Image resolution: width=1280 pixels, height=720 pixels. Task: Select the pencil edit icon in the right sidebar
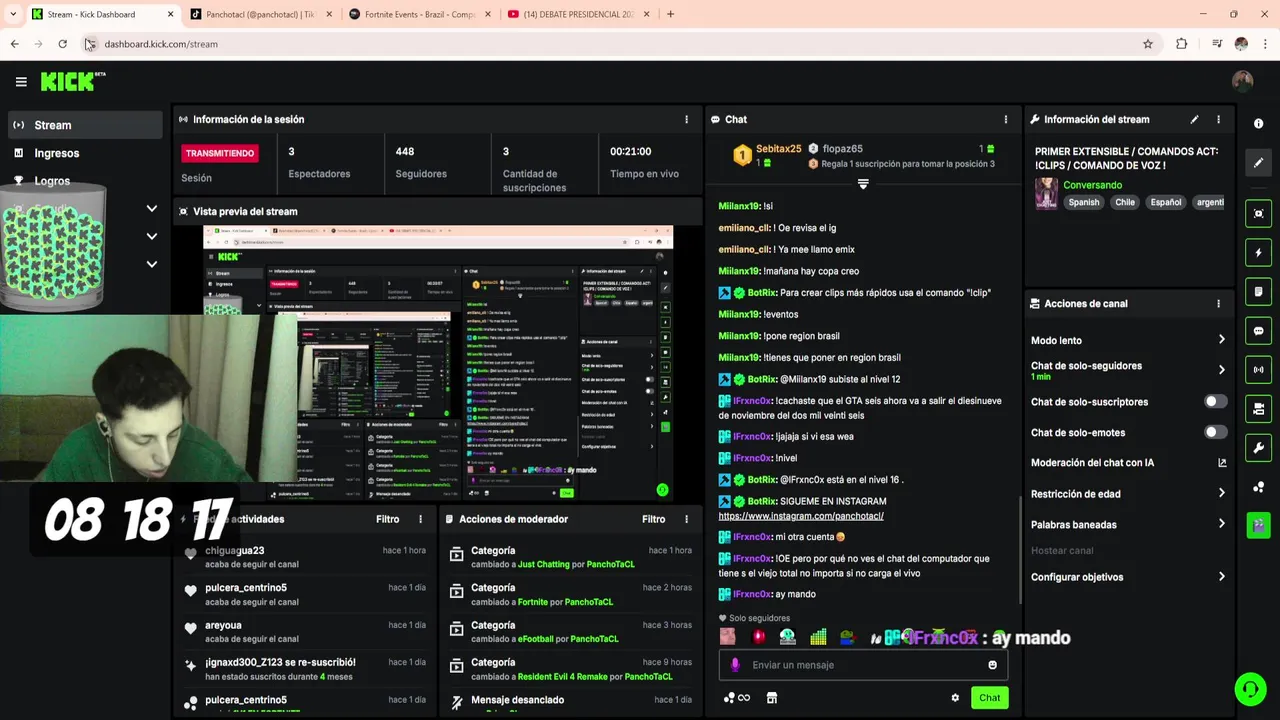tap(1258, 162)
